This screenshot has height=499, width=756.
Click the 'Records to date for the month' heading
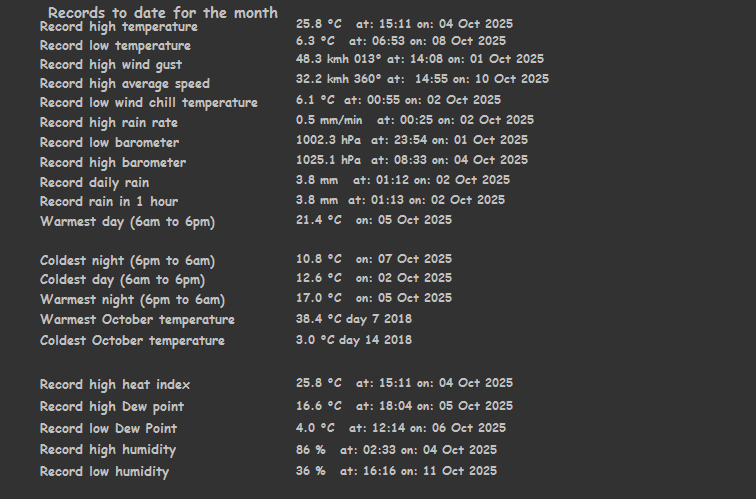162,12
